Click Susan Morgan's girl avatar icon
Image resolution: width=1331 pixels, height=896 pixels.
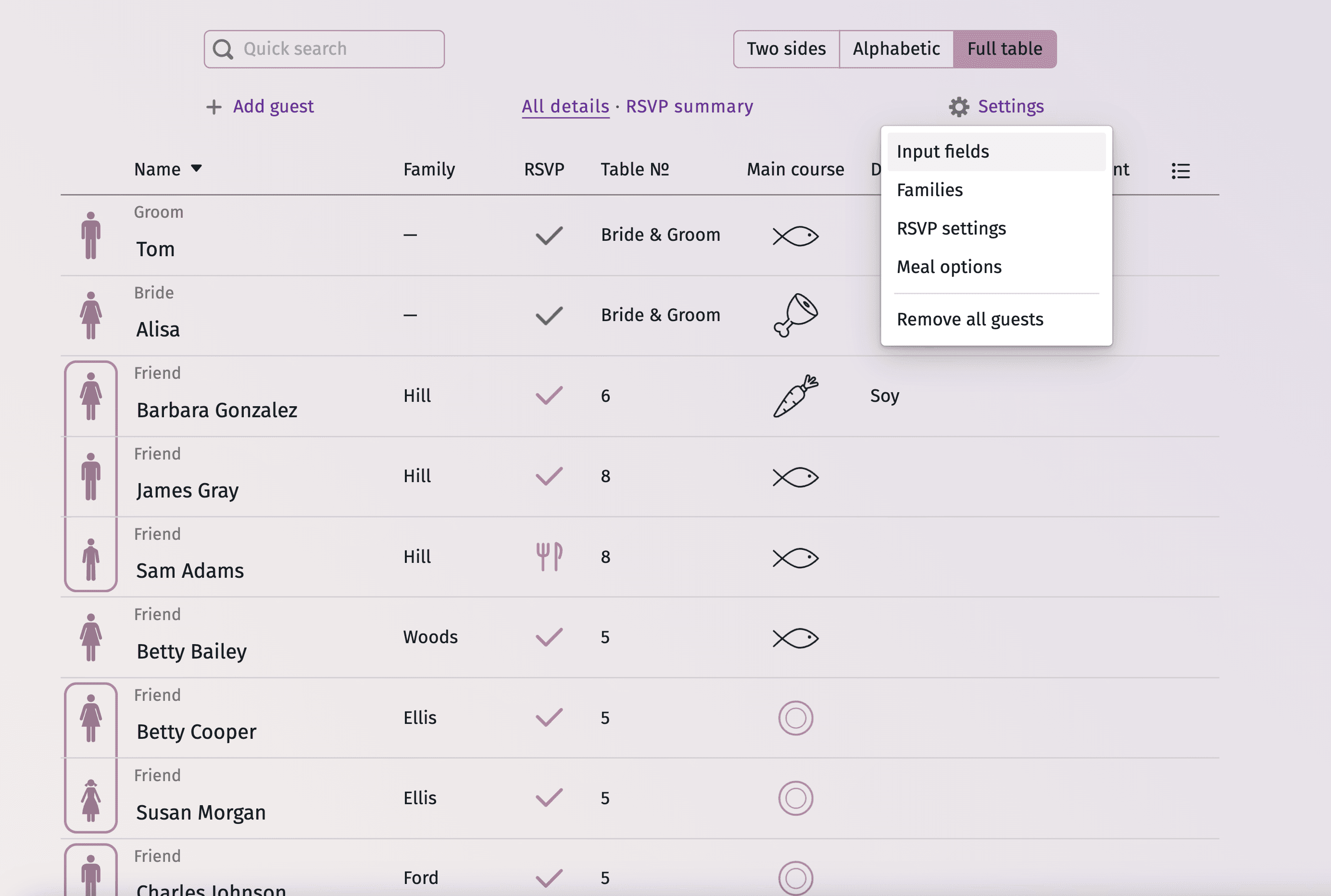[x=91, y=799]
